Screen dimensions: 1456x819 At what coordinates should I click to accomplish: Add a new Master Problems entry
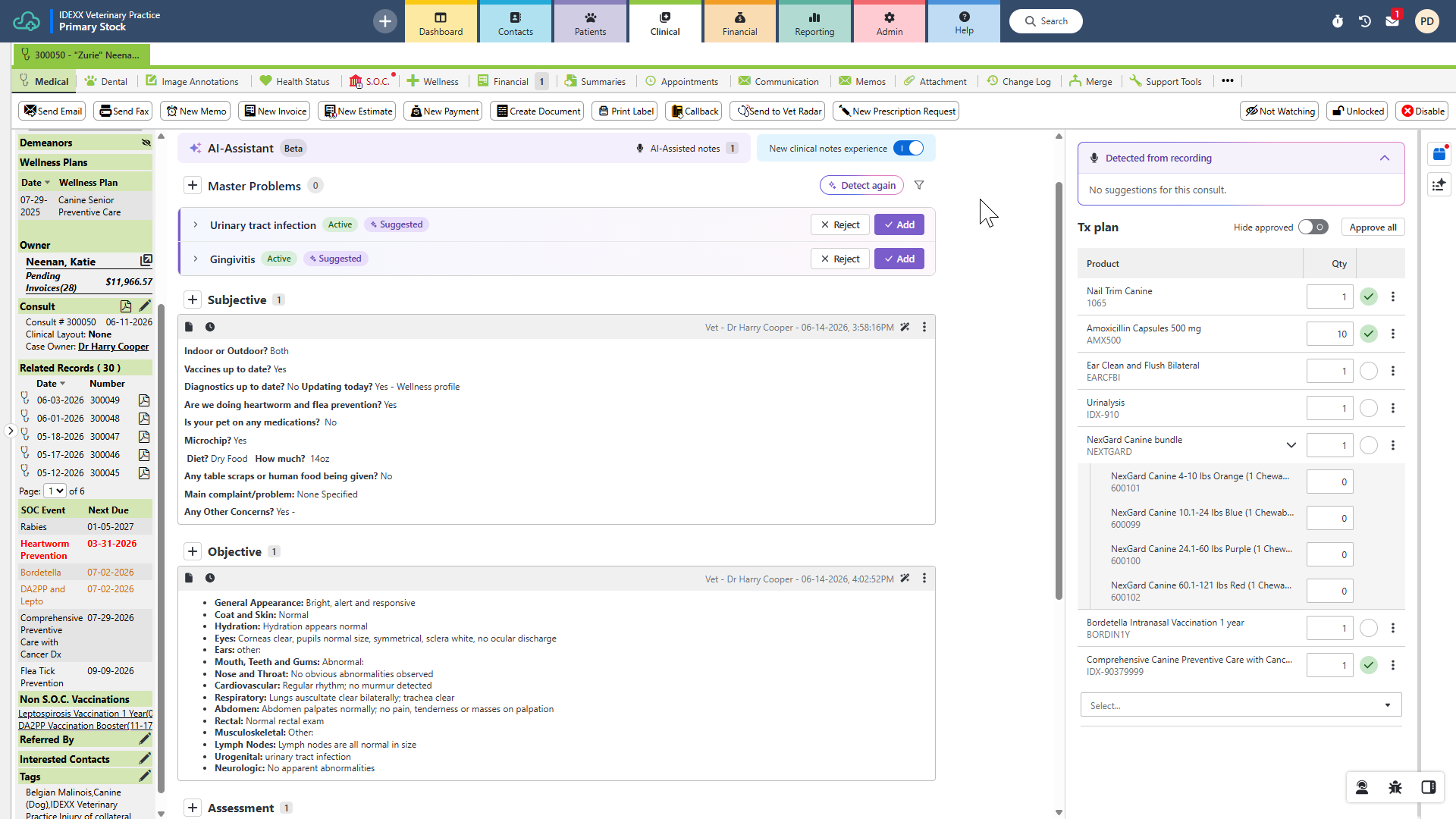tap(193, 186)
